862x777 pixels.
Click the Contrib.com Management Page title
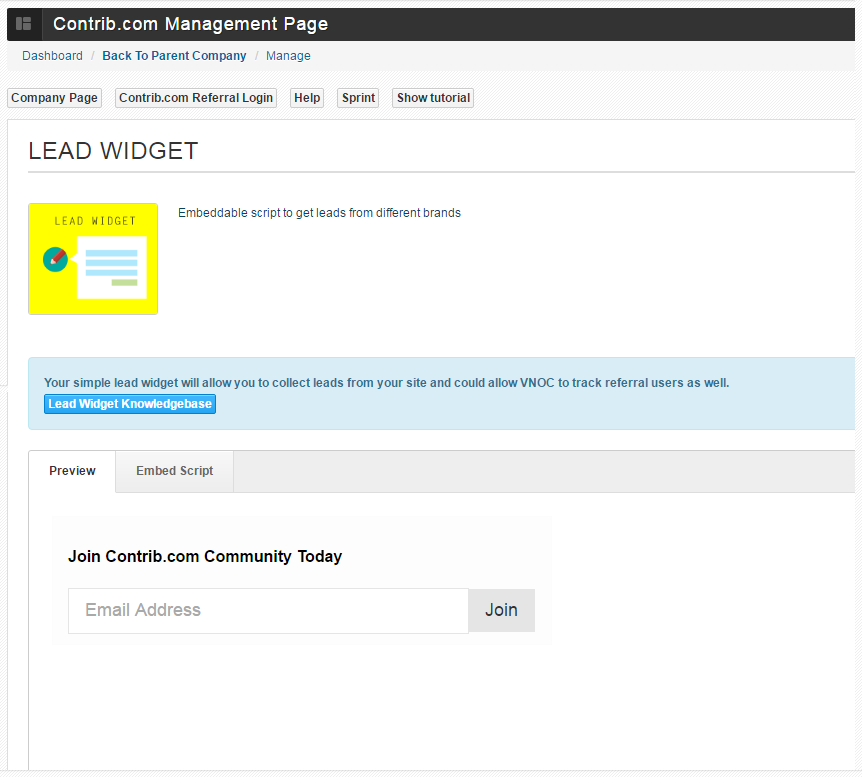pos(190,24)
